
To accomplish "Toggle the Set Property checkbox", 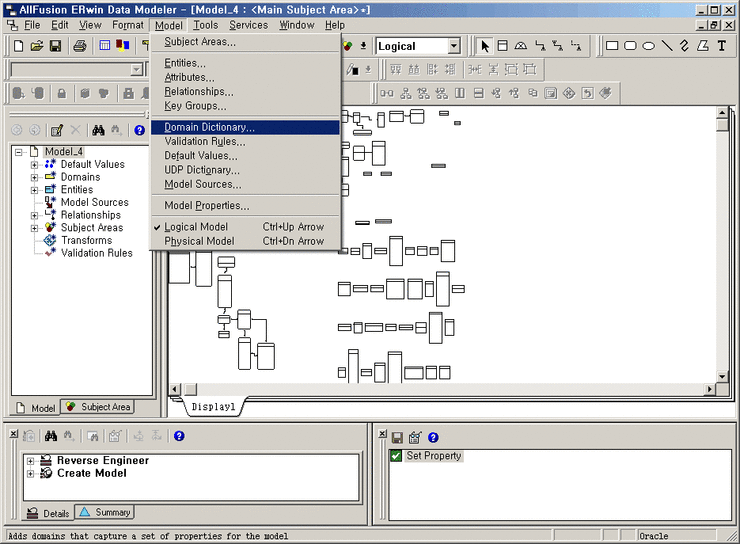I will click(x=396, y=456).
